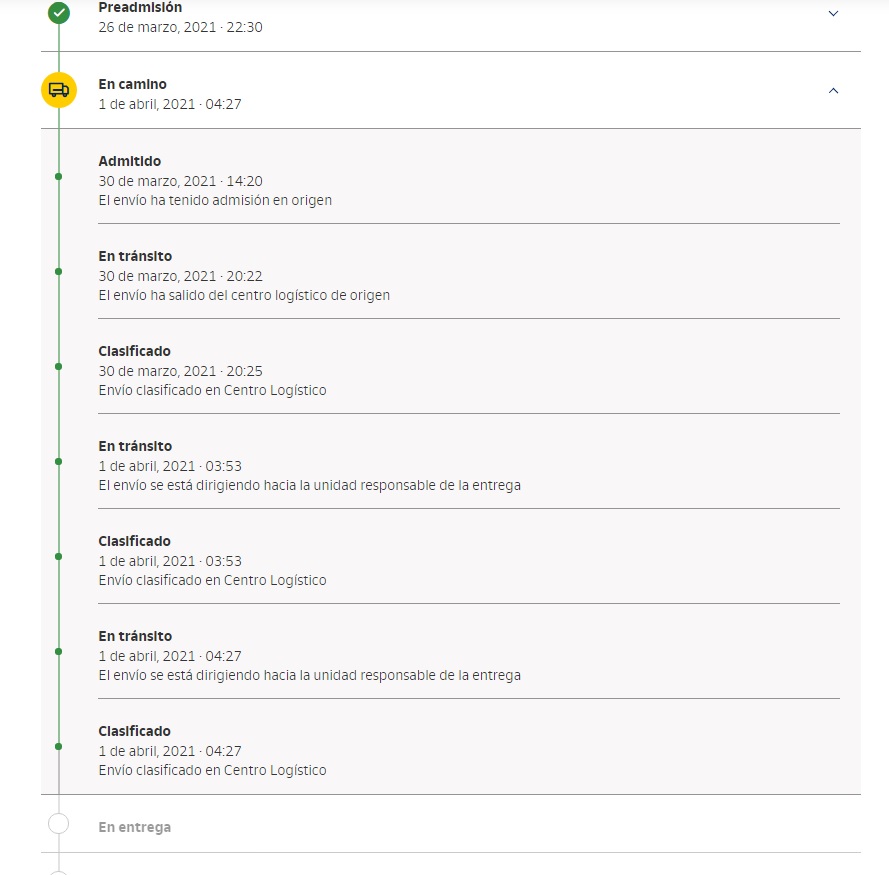Viewport: 889px width, 875px height.
Task: Select the 20:25 Clasificado timeline dot
Action: pos(58,367)
